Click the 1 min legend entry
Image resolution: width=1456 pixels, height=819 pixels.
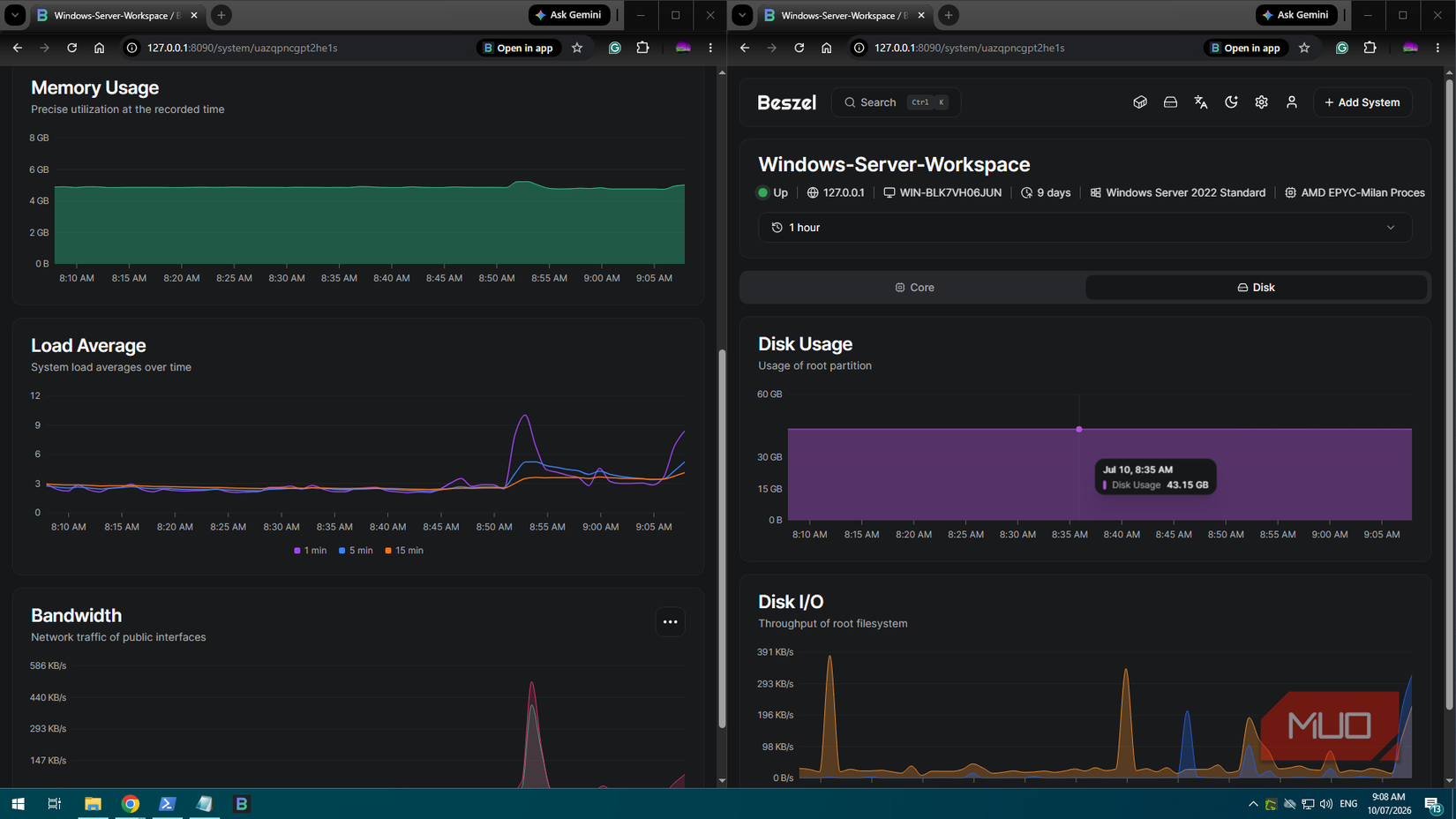click(x=310, y=551)
